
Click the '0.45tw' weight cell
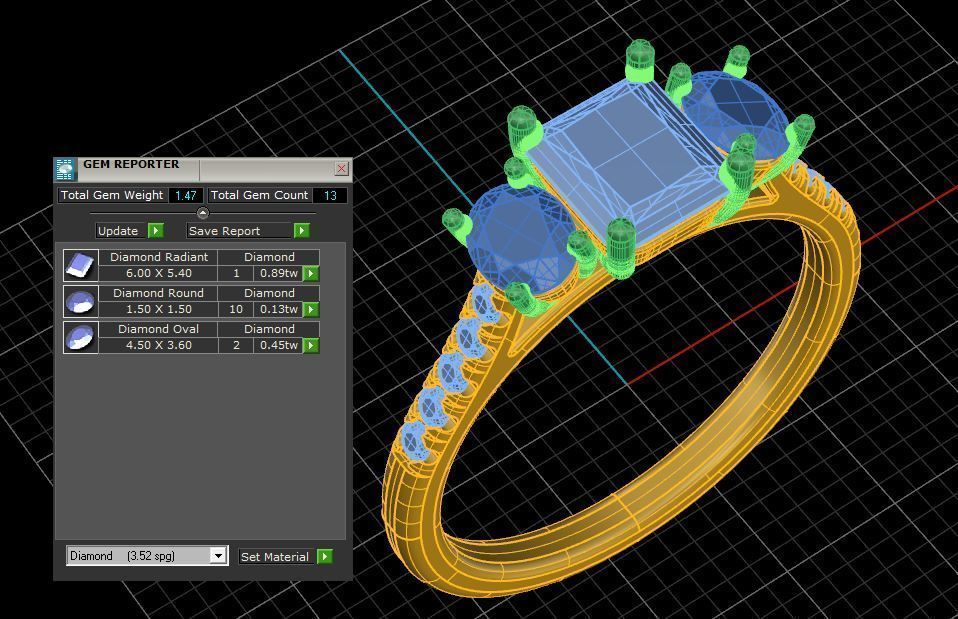tap(279, 345)
